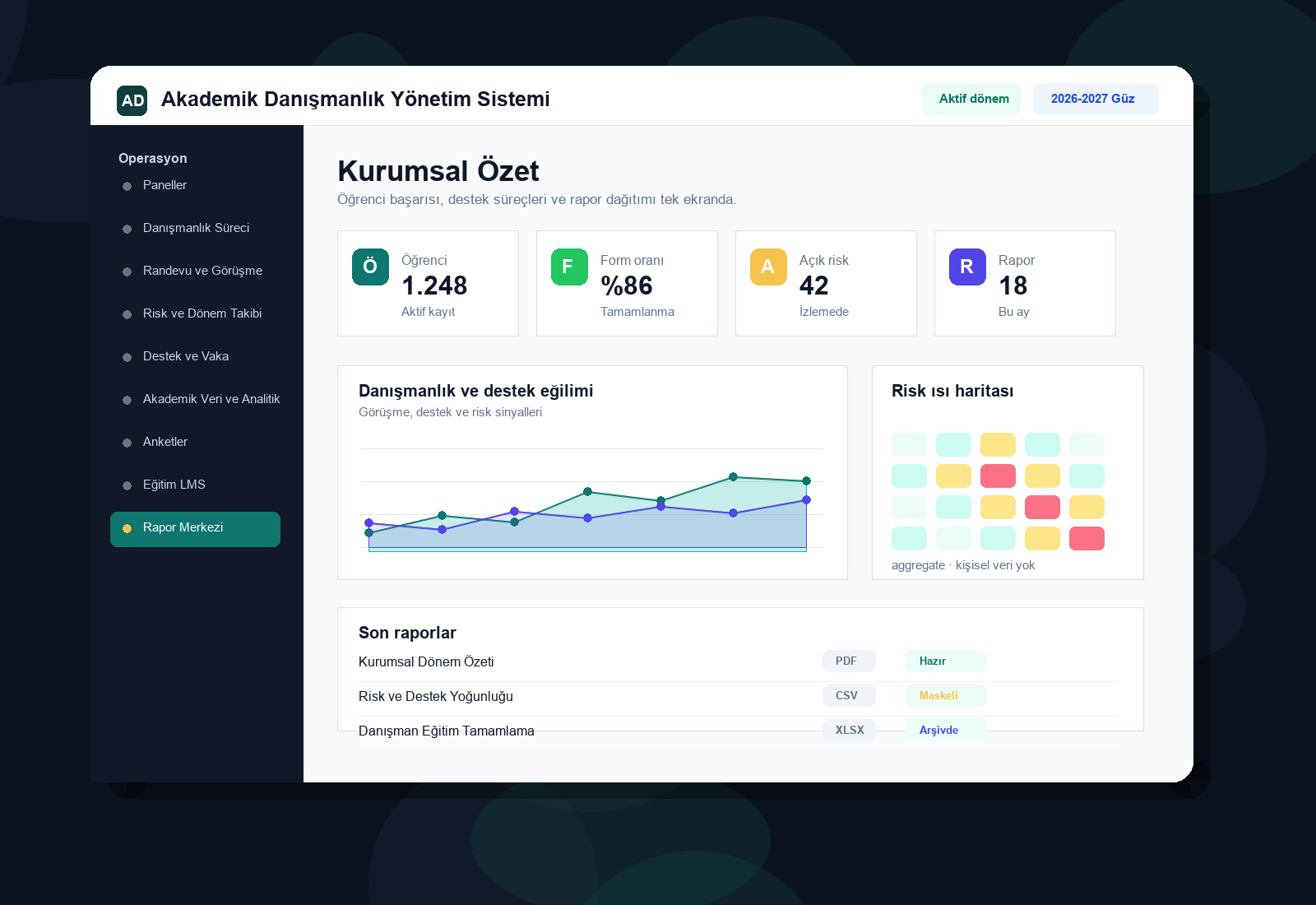Click the Risk ısı haritası panel title
Image resolution: width=1316 pixels, height=905 pixels.
952,391
